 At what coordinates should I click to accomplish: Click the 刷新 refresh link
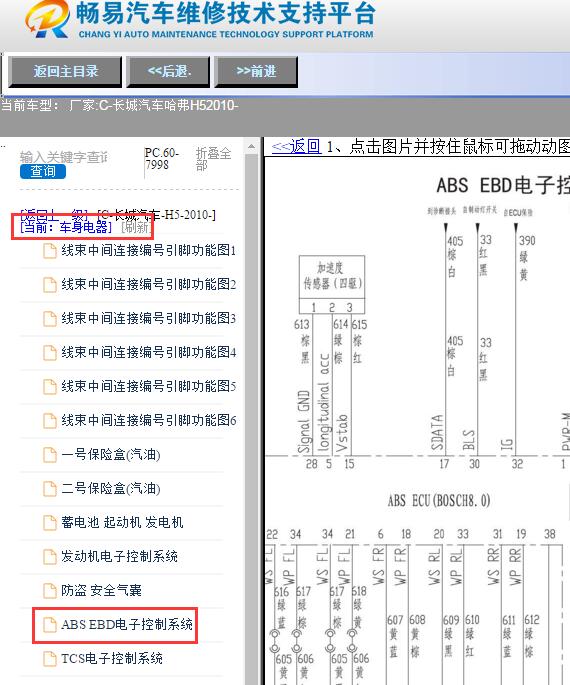point(136,227)
